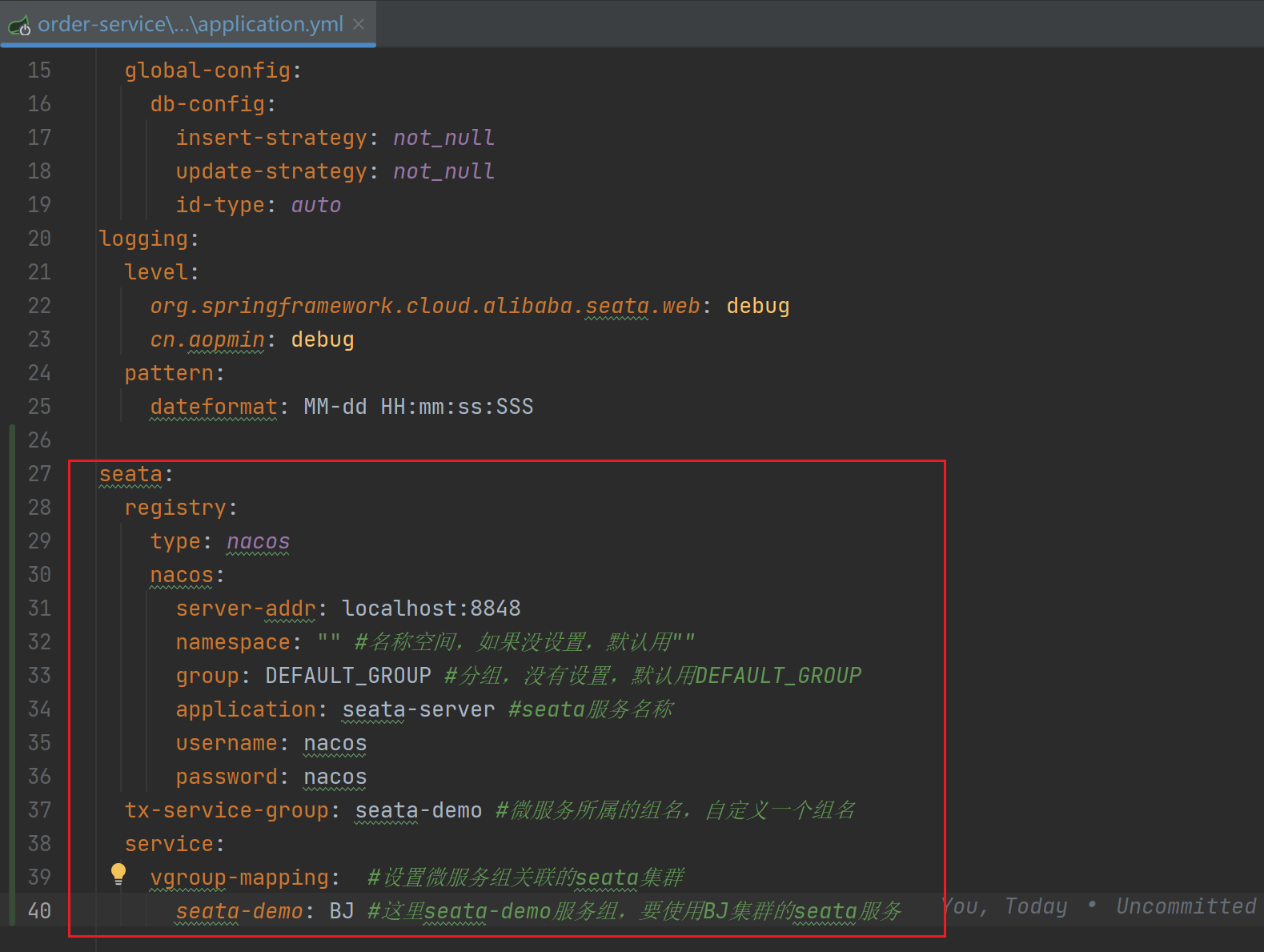Click the 'dateformat' key
The height and width of the screenshot is (952, 1264).
(214, 407)
